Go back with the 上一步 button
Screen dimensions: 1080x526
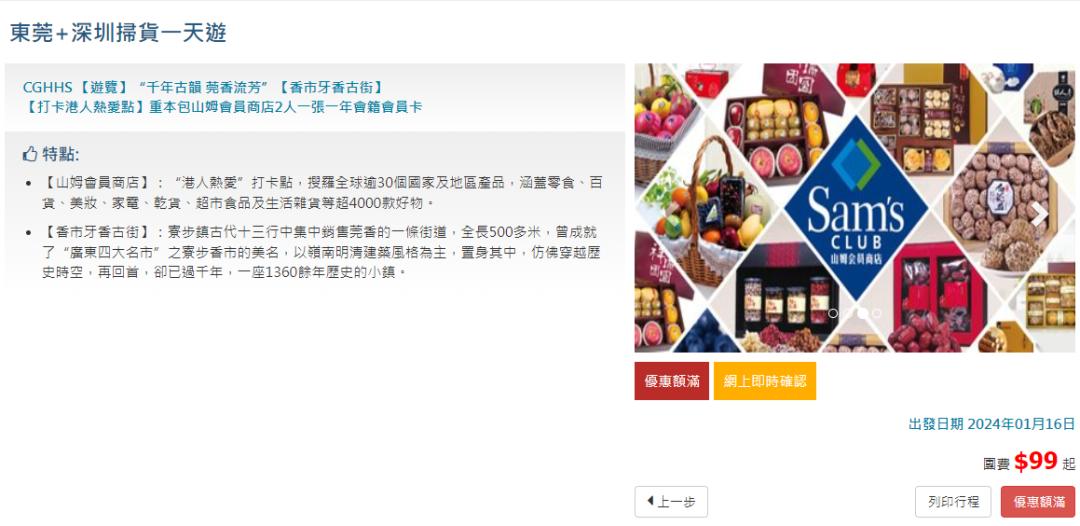pyautogui.click(x=671, y=502)
